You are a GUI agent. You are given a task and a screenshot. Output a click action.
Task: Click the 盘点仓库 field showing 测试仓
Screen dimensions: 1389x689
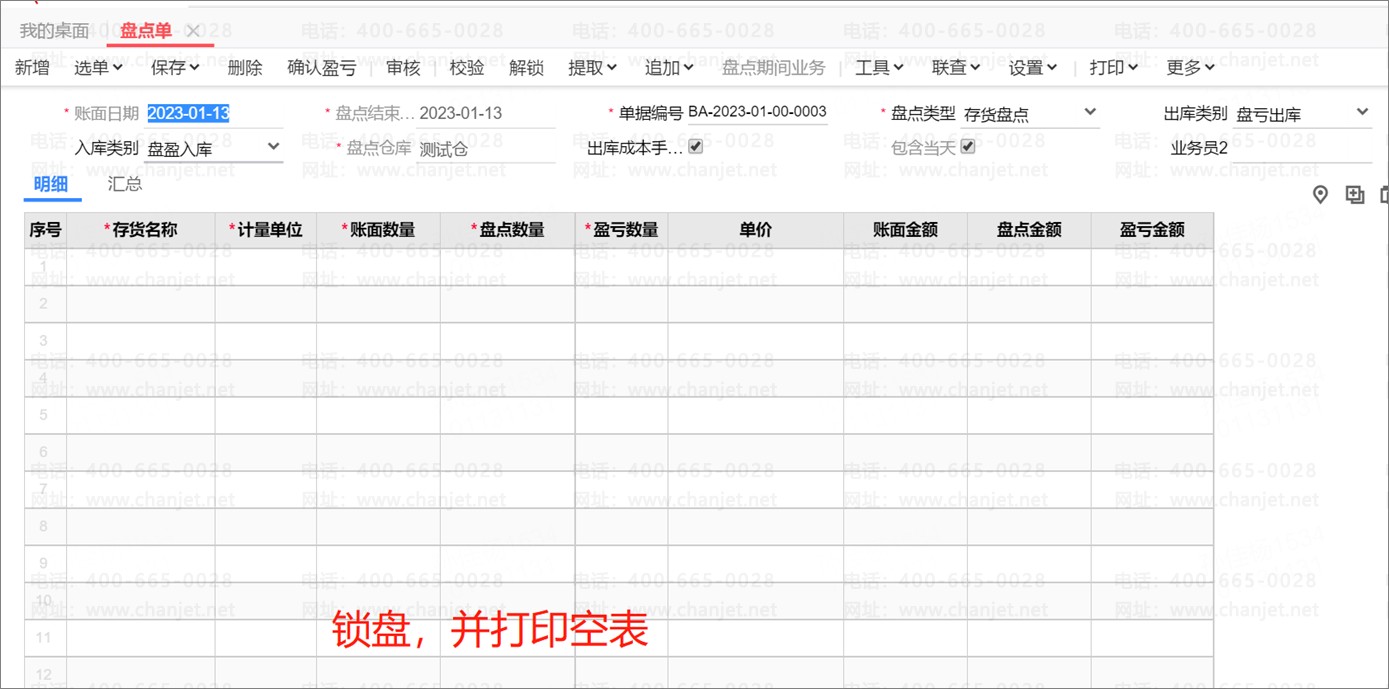(x=486, y=150)
